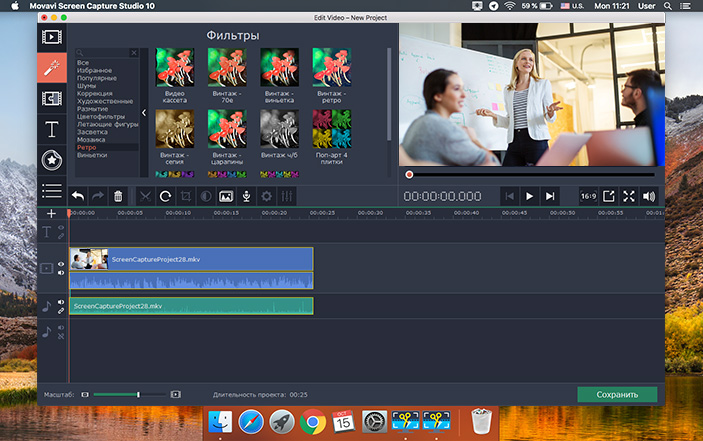Open the Transitions tab in sidebar
The image size is (703, 441).
pyautogui.click(x=52, y=99)
